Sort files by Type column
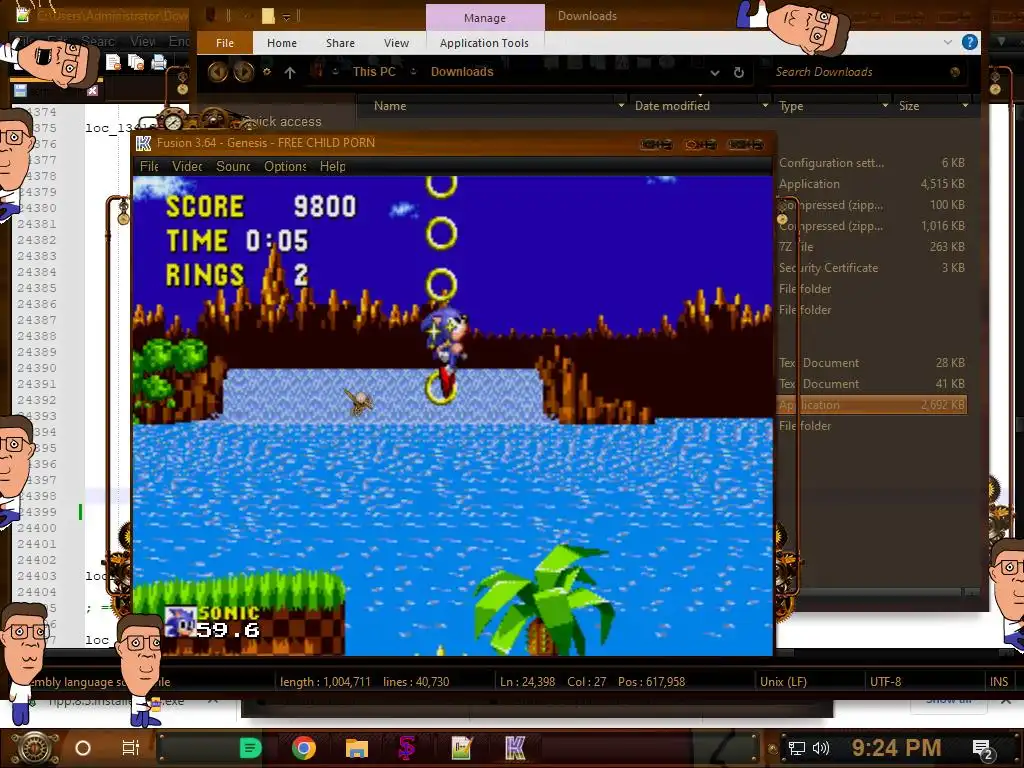This screenshot has height=768, width=1024. [791, 106]
